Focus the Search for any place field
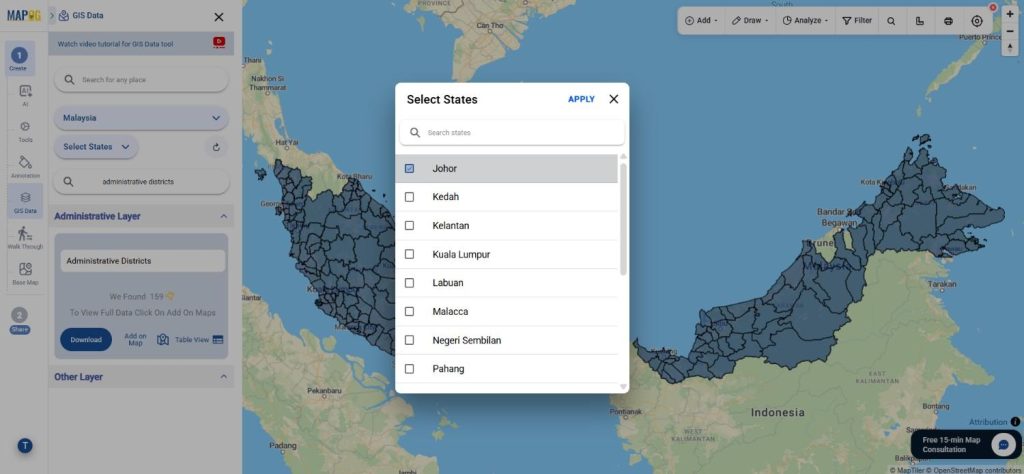1024x474 pixels. (141, 80)
